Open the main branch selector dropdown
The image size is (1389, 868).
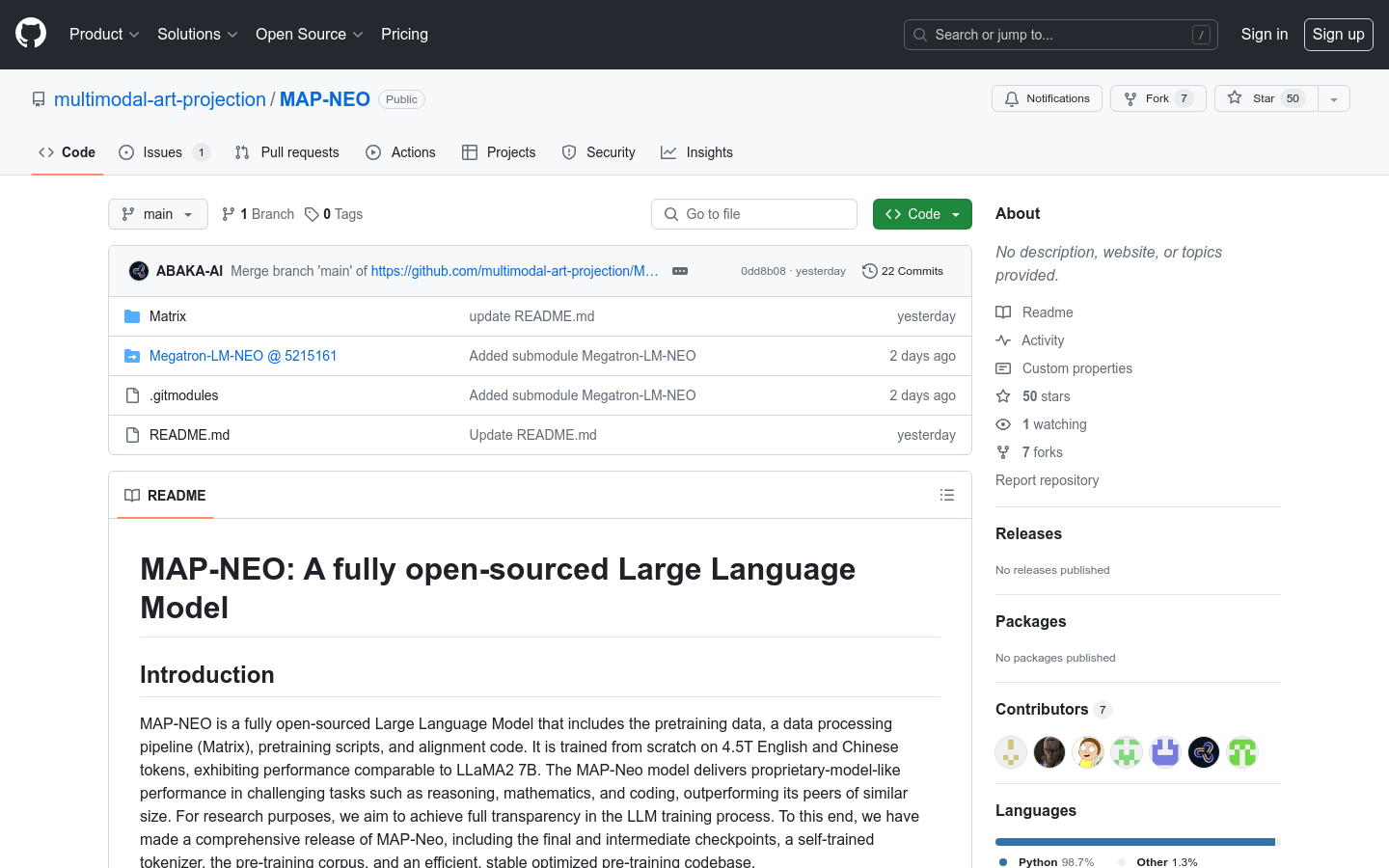(x=158, y=214)
